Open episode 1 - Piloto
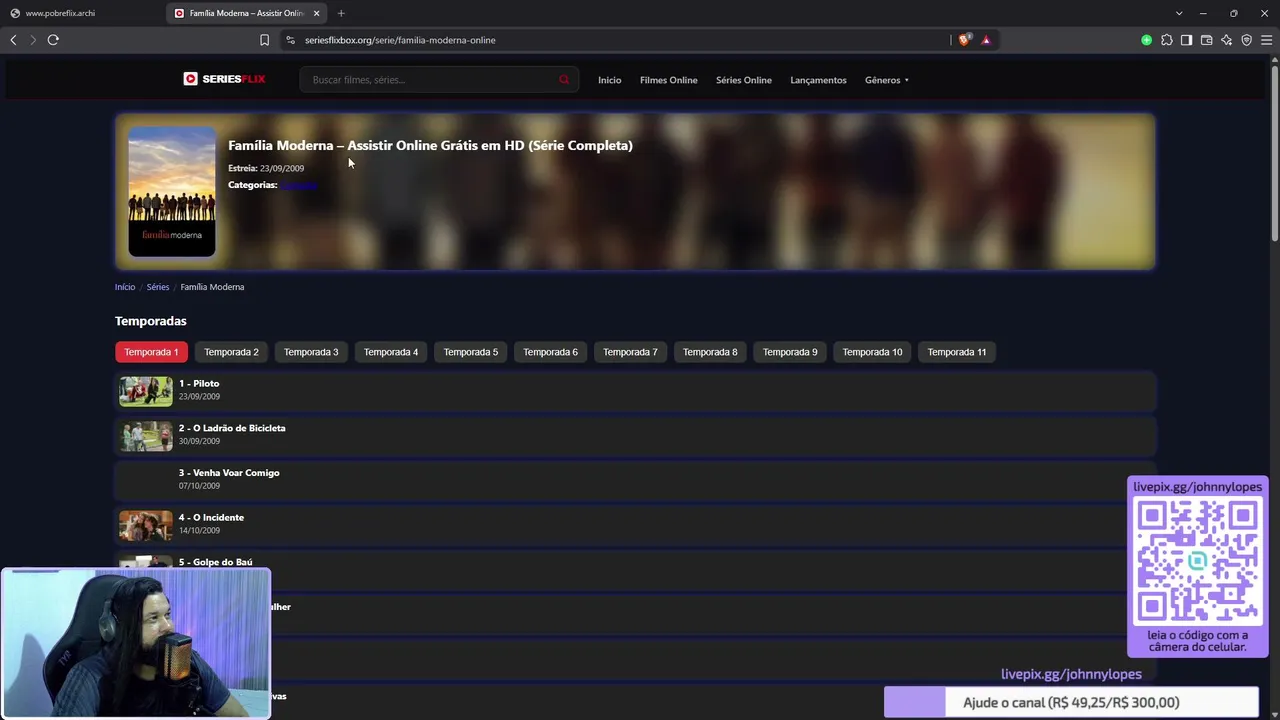The image size is (1280, 720). (635, 391)
